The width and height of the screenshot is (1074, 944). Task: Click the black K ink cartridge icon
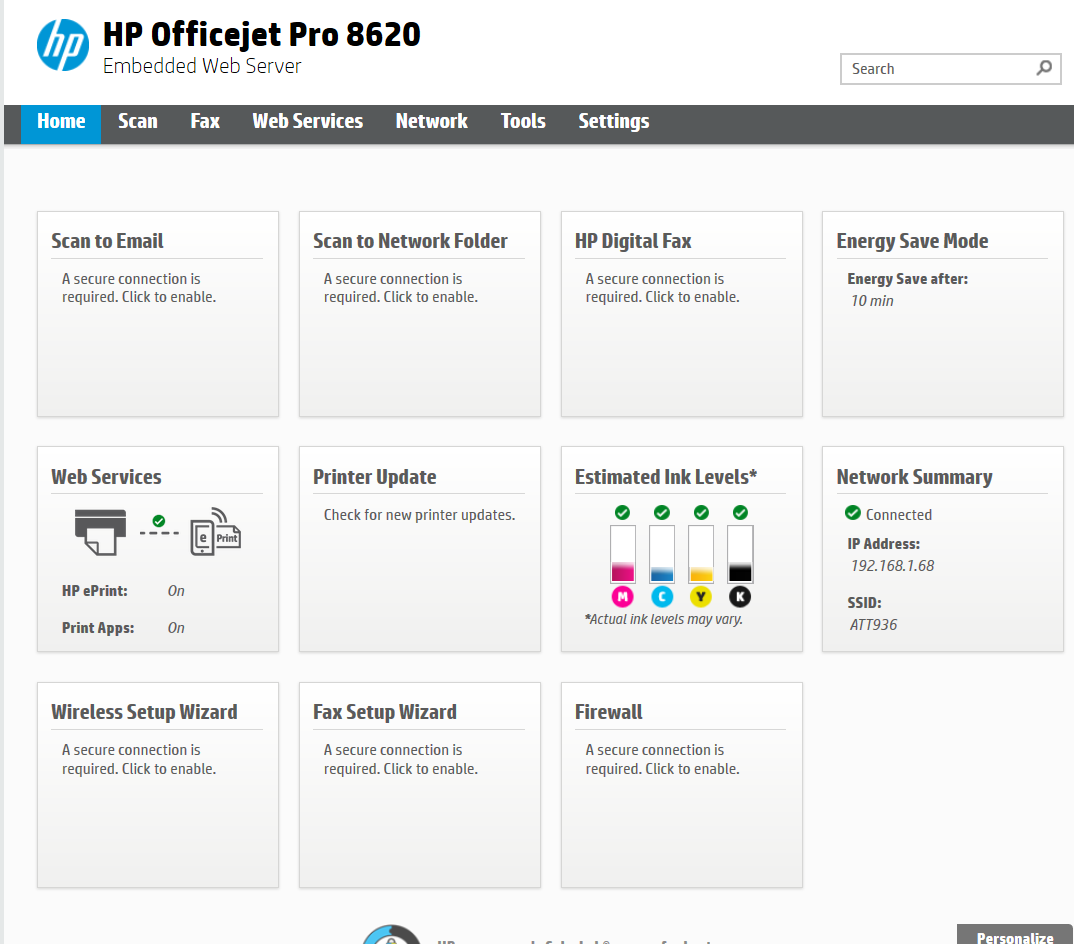click(740, 597)
